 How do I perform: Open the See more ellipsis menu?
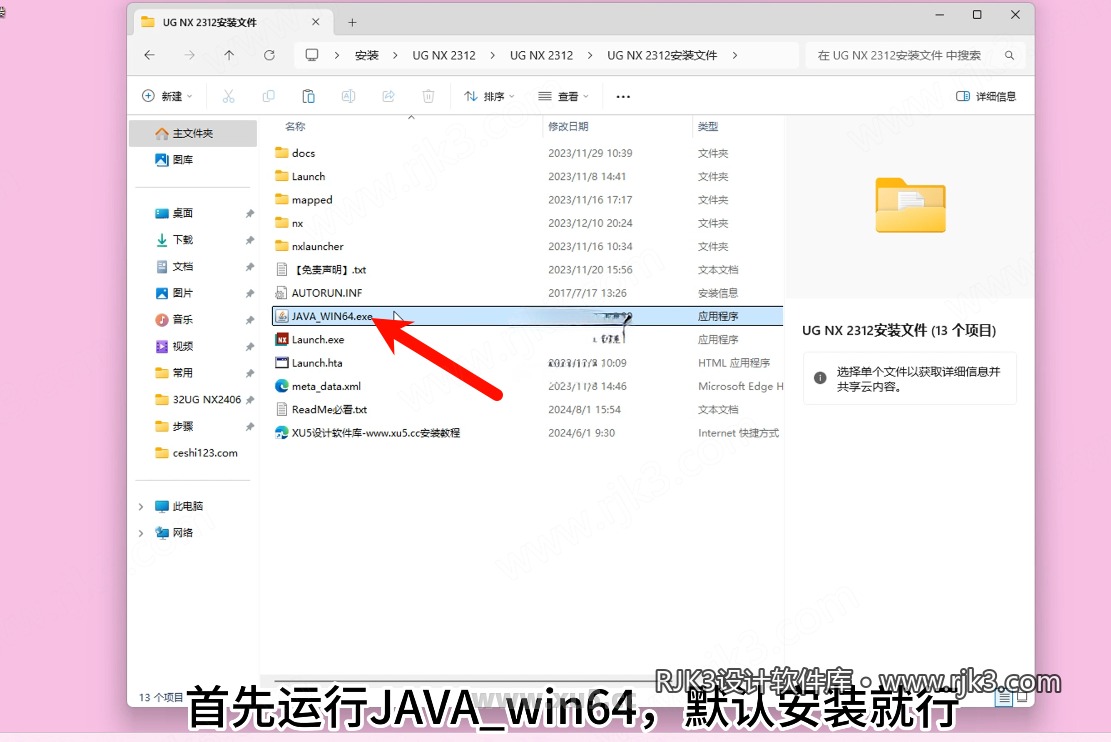click(623, 96)
